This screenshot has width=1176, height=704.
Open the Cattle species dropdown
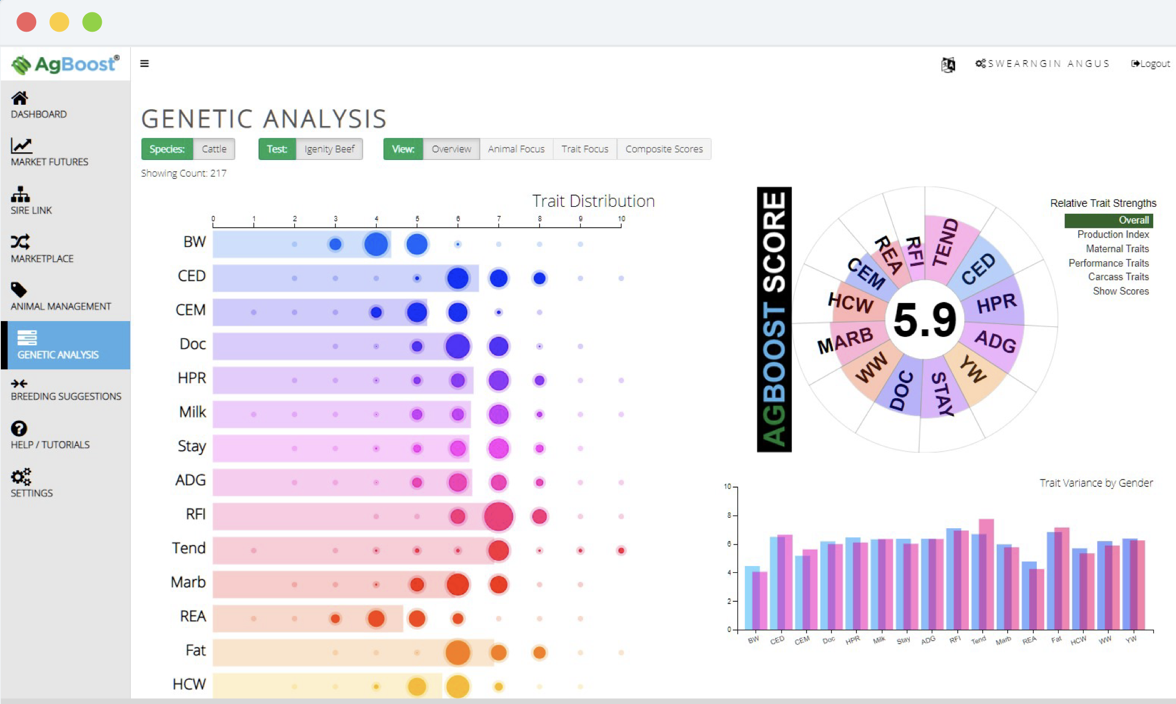tap(214, 149)
